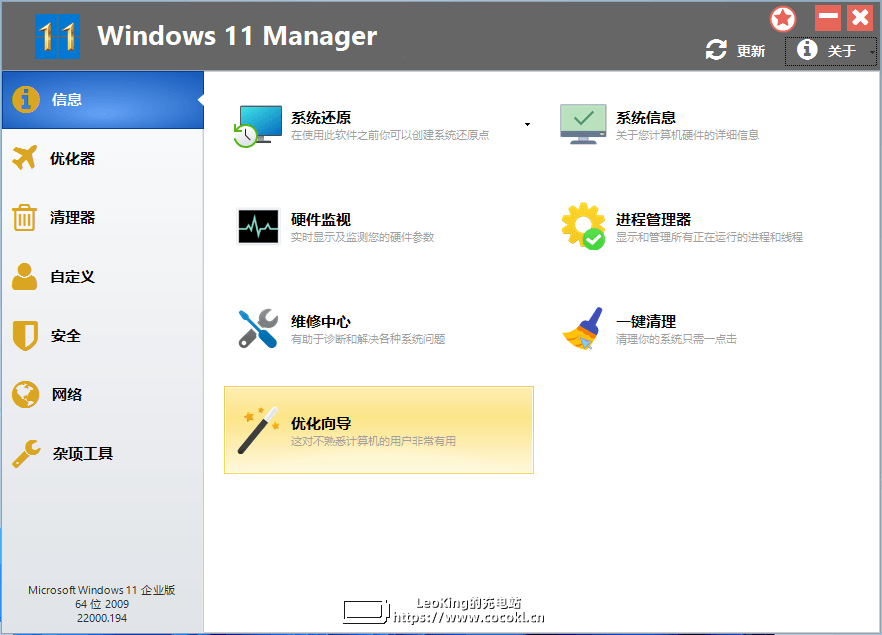
Task: Click the 信息 info icon in sidebar
Action: tap(26, 100)
